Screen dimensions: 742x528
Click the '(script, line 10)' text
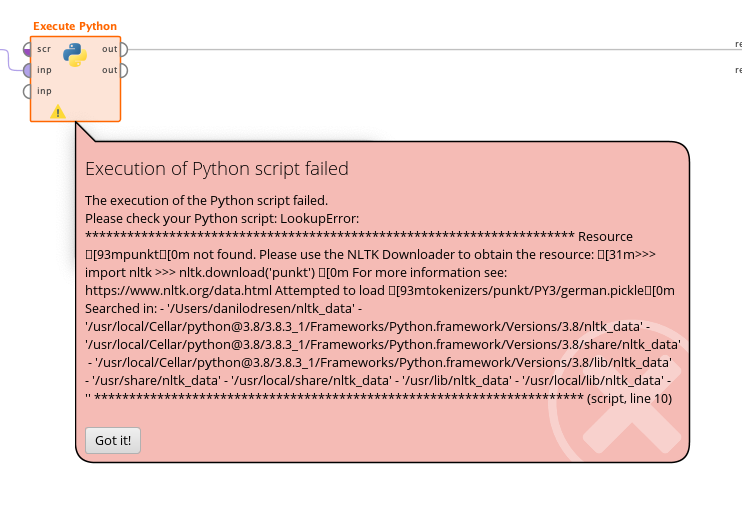[629, 398]
